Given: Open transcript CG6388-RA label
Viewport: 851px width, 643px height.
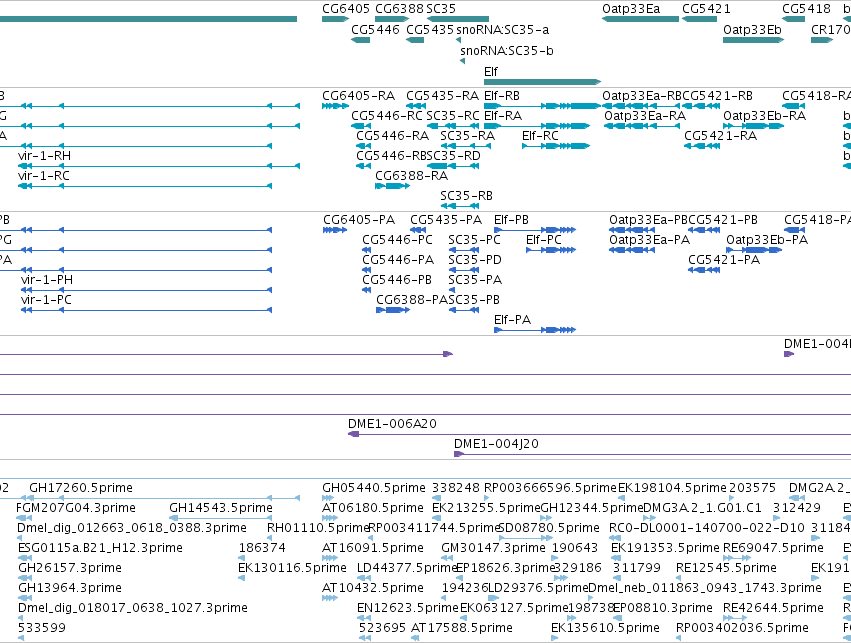Looking at the screenshot, I should (x=411, y=176).
